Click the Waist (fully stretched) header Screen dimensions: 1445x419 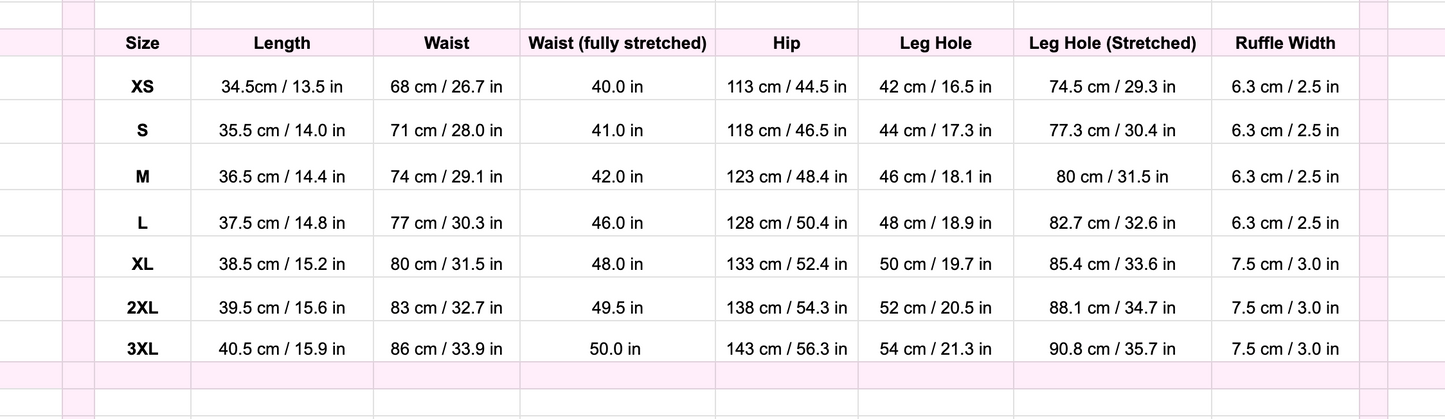617,43
